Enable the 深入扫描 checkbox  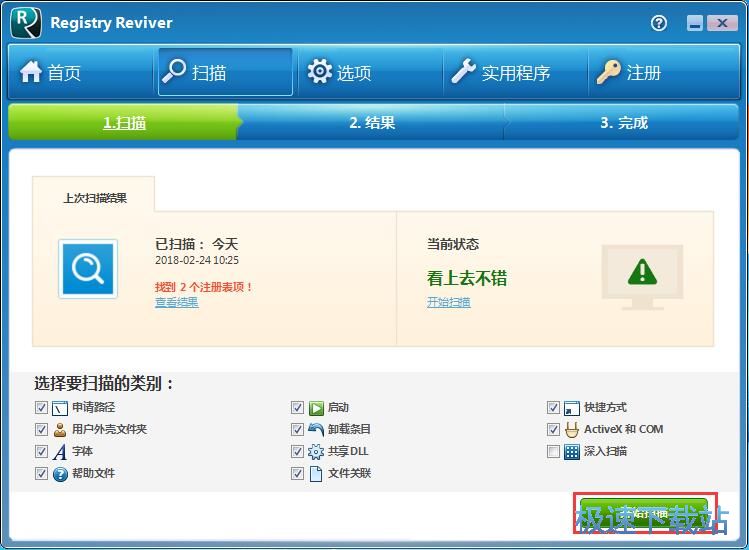coord(553,452)
